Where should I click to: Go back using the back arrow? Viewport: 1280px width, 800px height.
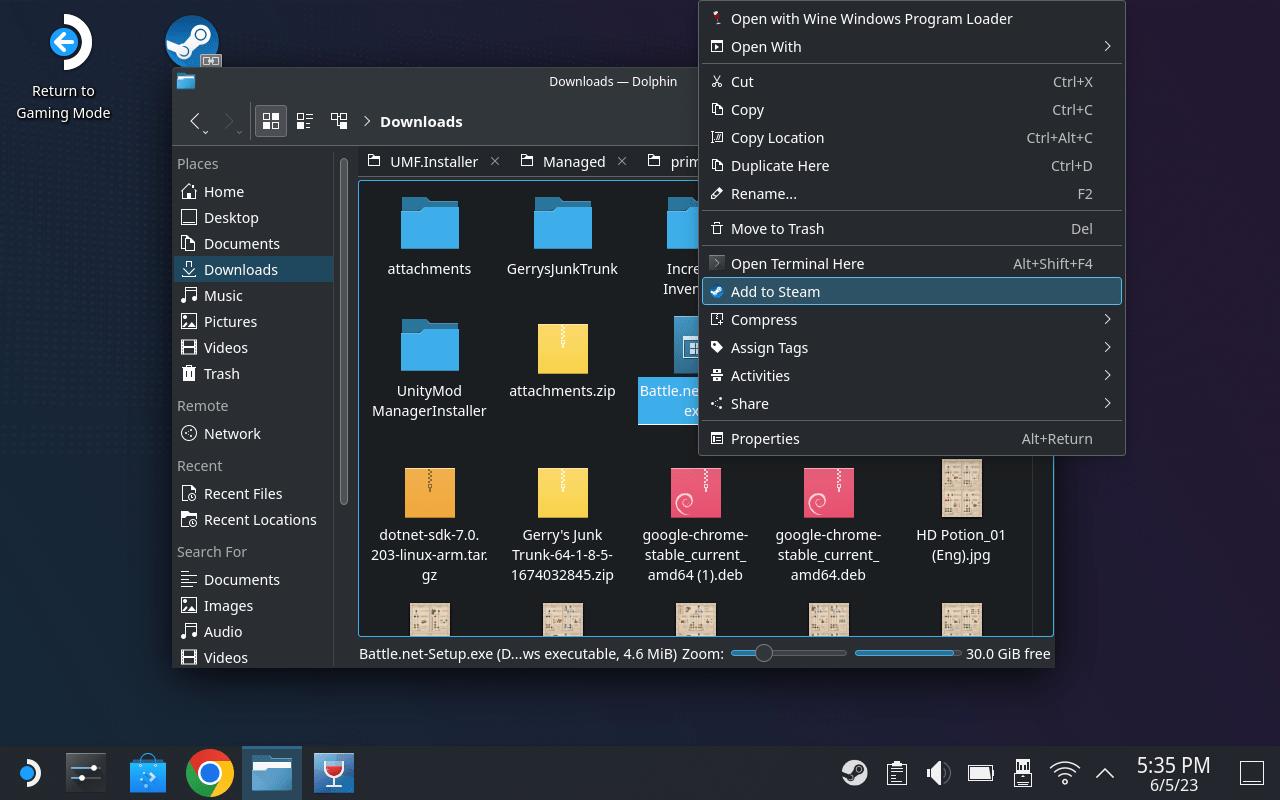pos(196,121)
